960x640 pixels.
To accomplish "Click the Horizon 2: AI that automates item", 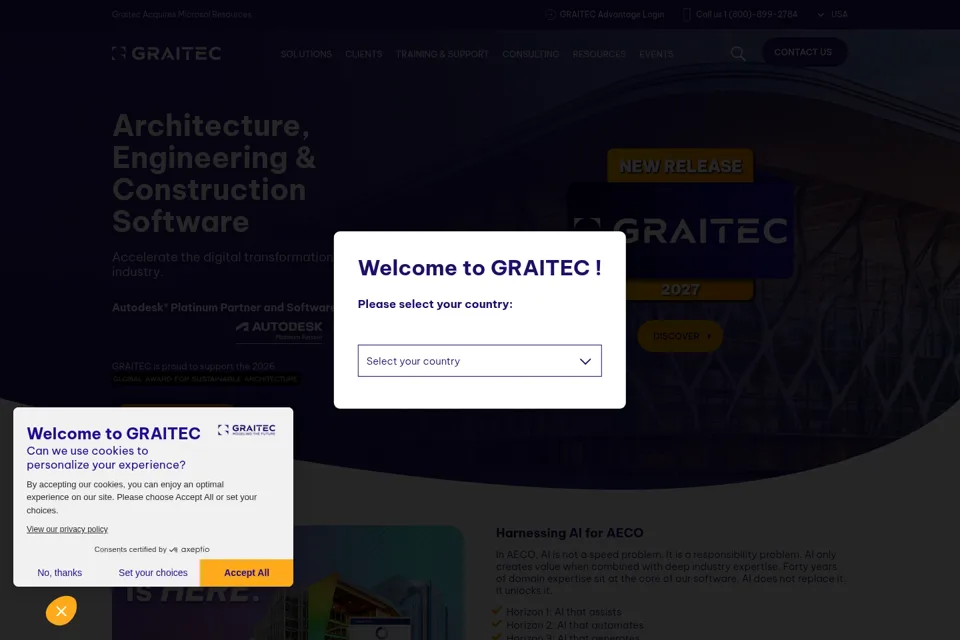I will click(574, 625).
